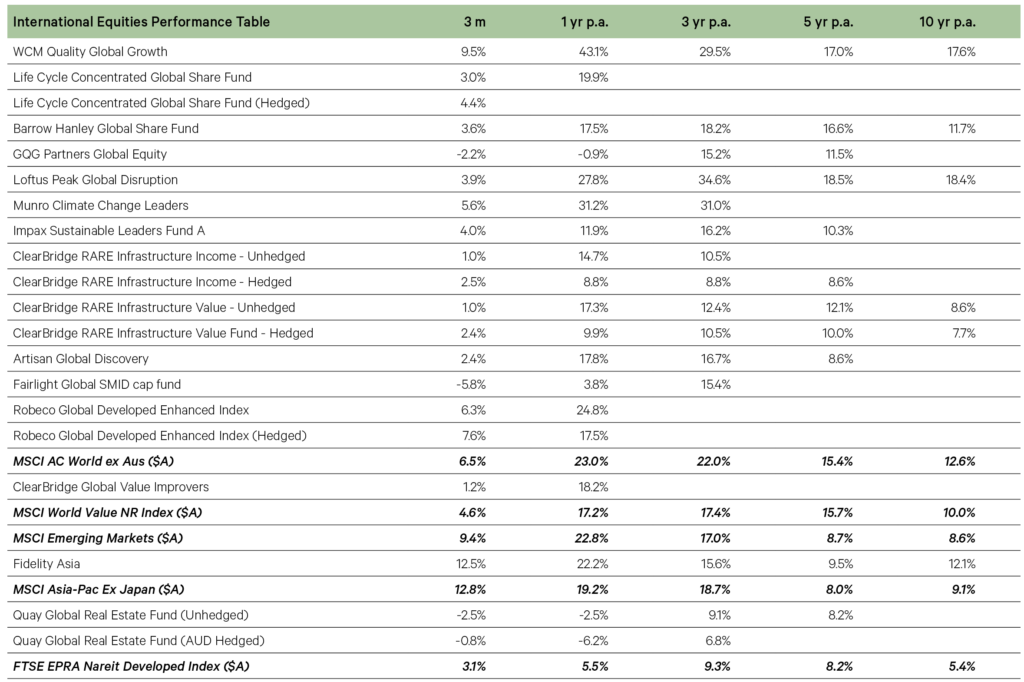1024x682 pixels.
Task: Select ClearBridge Global Value Improvers fund name
Action: (x=111, y=487)
